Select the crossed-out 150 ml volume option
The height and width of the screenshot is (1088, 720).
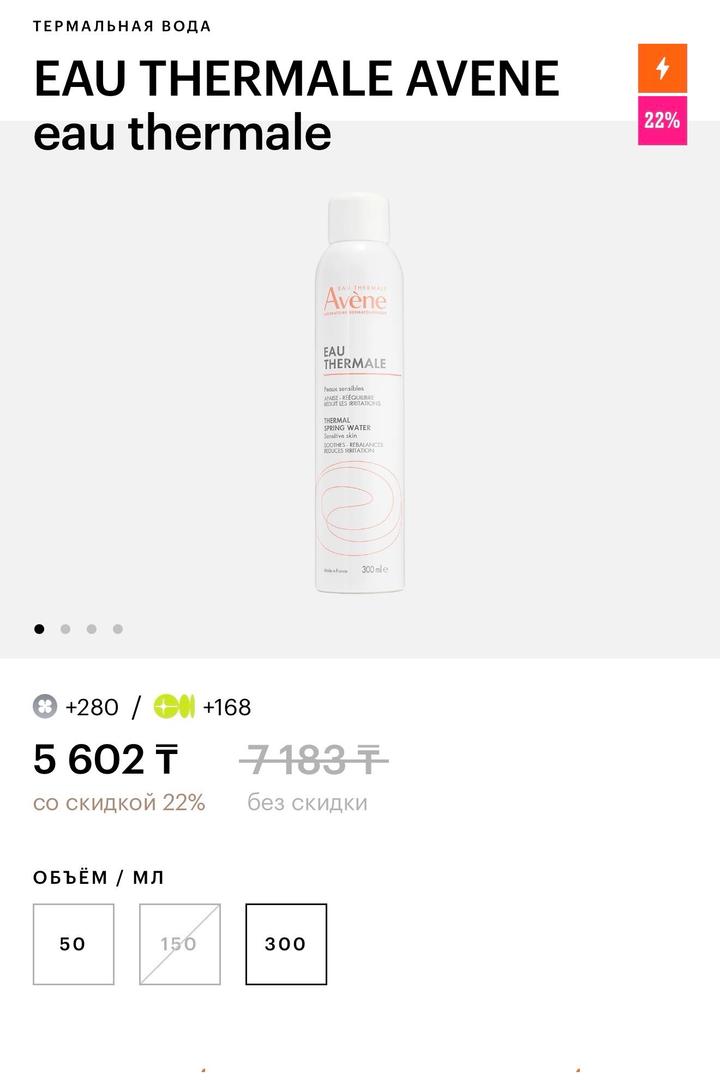click(180, 944)
